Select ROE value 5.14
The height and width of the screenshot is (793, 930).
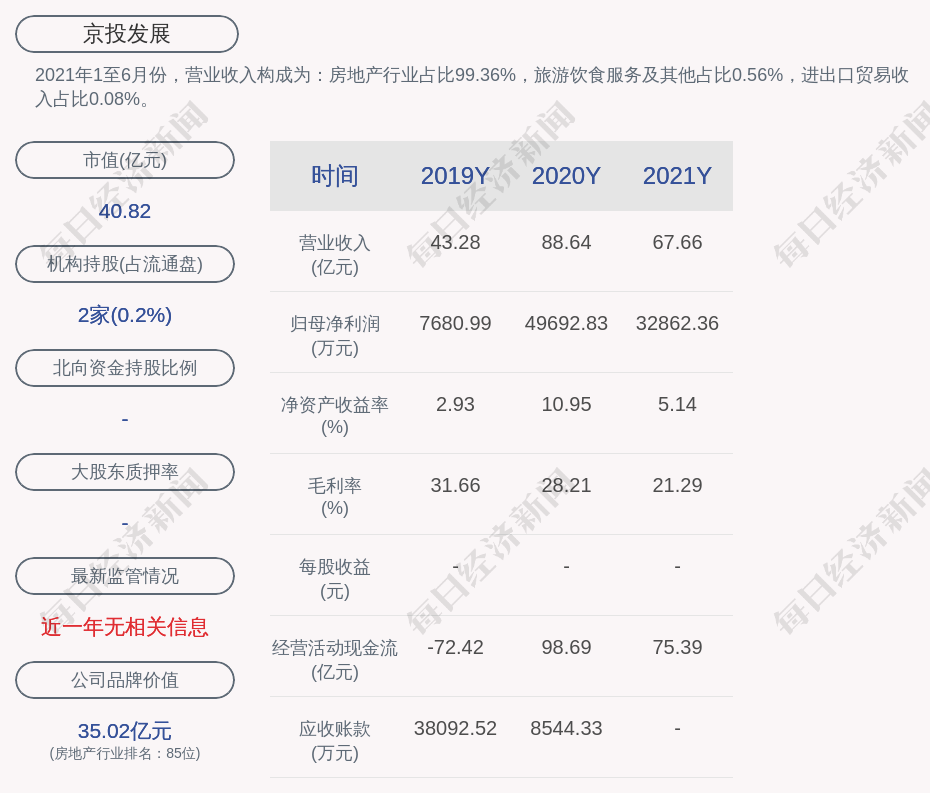[x=677, y=405]
